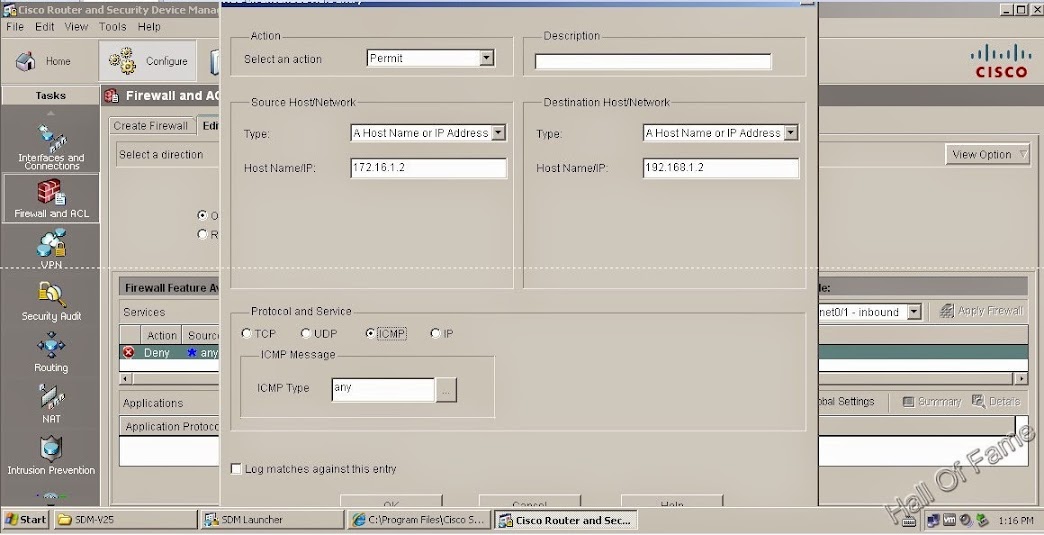Open ICMP Type browse button
Viewport: 1044px width, 535px height.
pyautogui.click(x=446, y=391)
